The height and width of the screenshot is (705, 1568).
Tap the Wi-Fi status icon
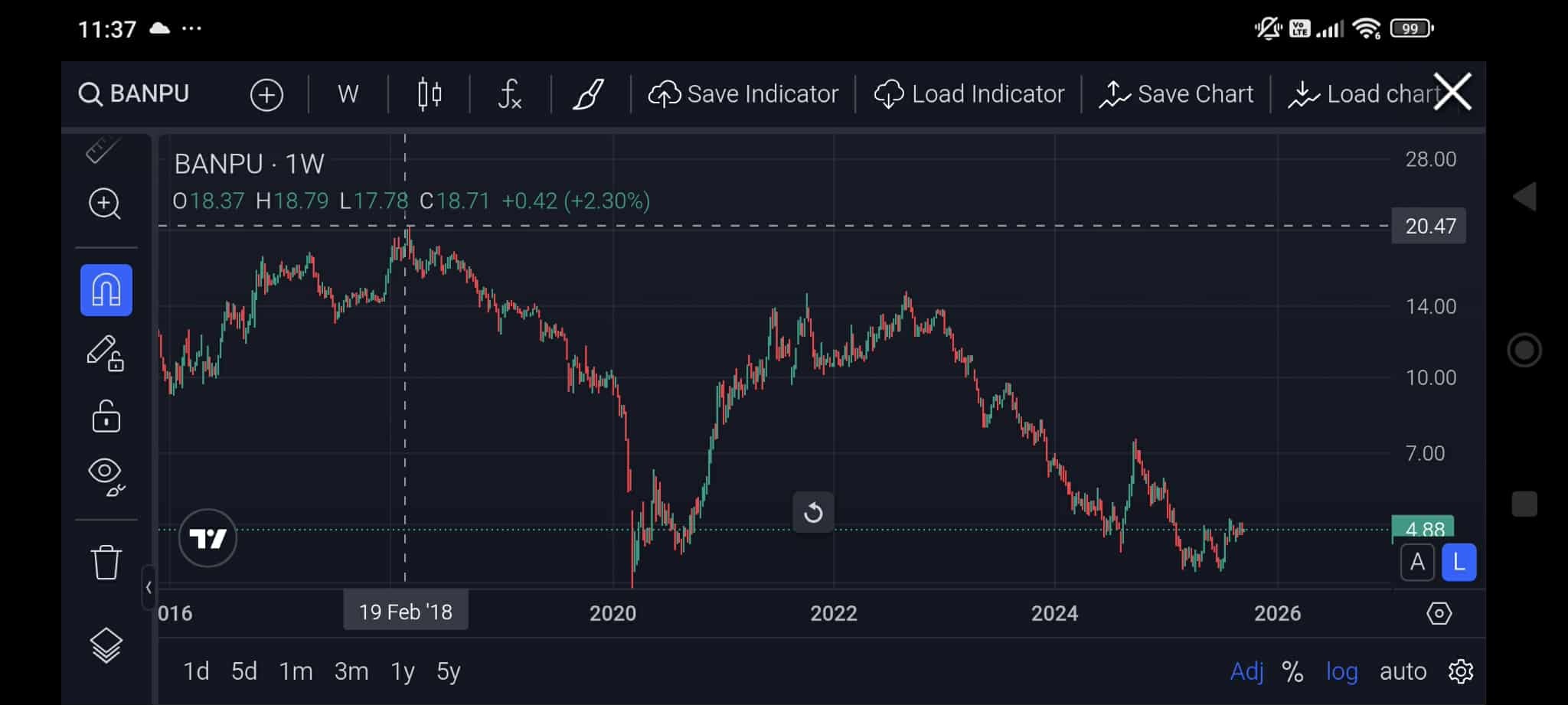pos(1367,29)
